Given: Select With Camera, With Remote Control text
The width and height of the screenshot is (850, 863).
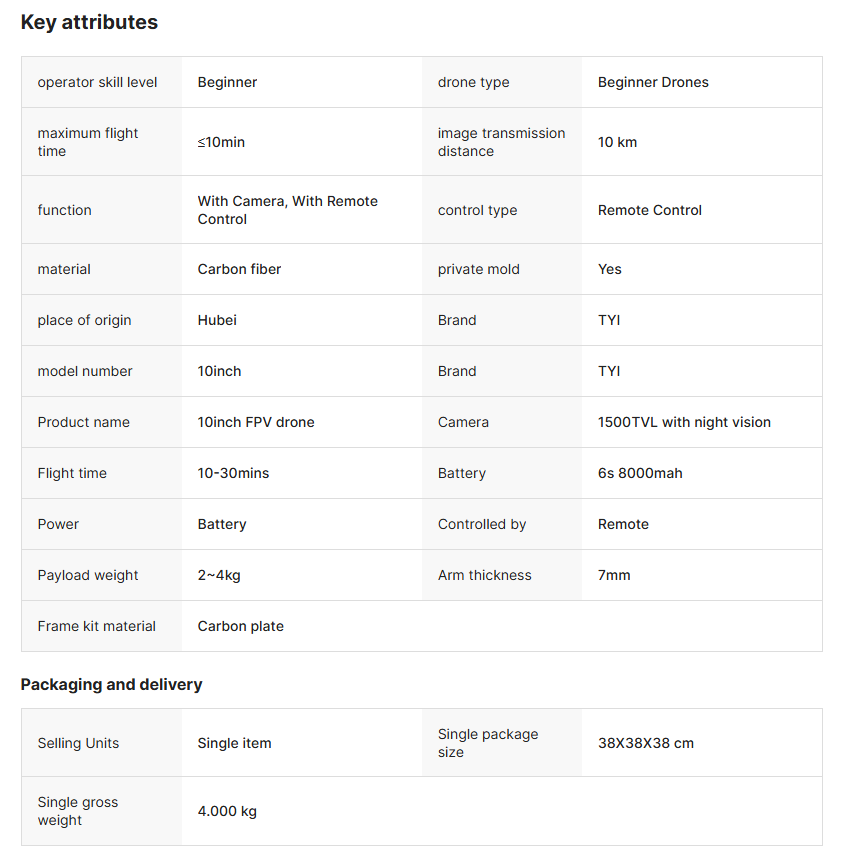Looking at the screenshot, I should (x=287, y=210).
